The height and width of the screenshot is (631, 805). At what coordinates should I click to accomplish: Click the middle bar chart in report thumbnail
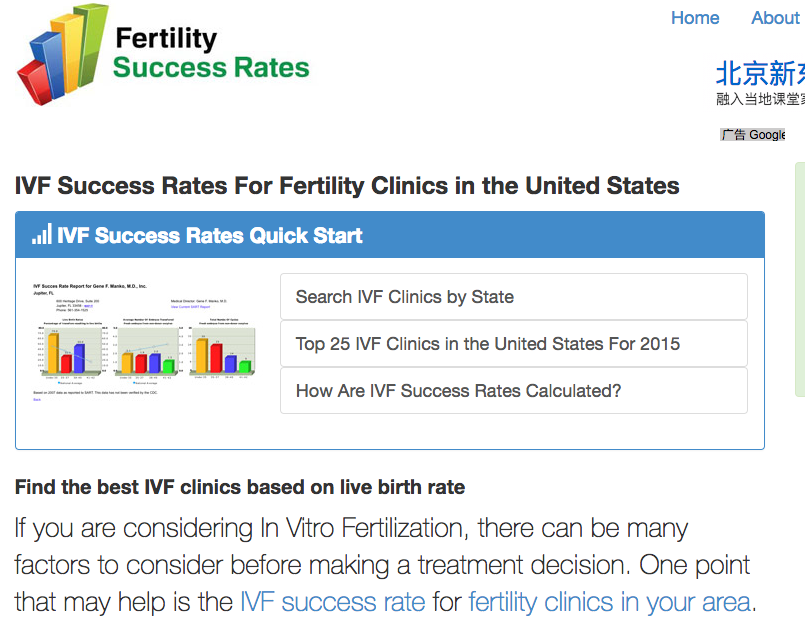point(146,349)
